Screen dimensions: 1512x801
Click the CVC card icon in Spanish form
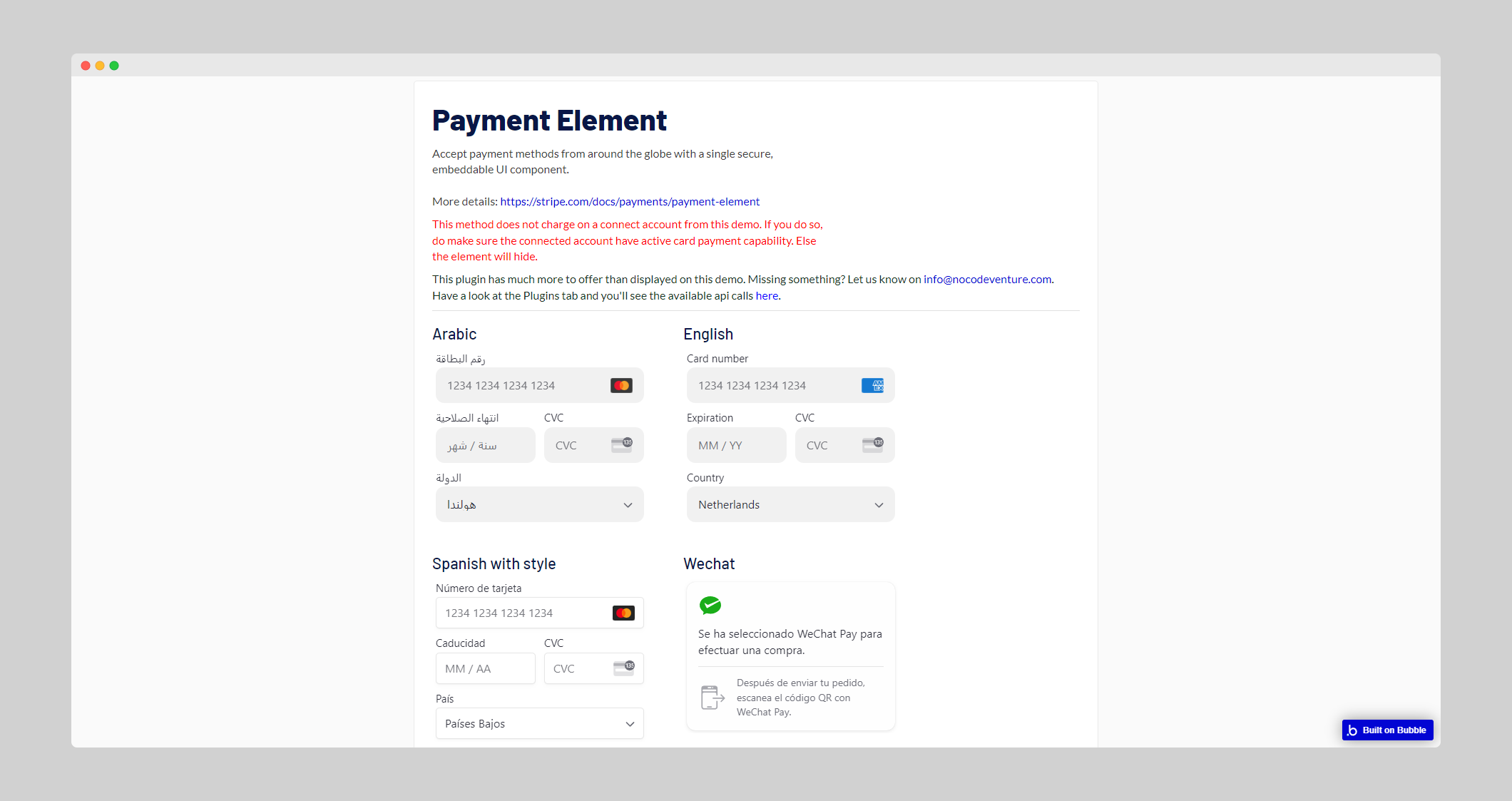[x=623, y=668]
